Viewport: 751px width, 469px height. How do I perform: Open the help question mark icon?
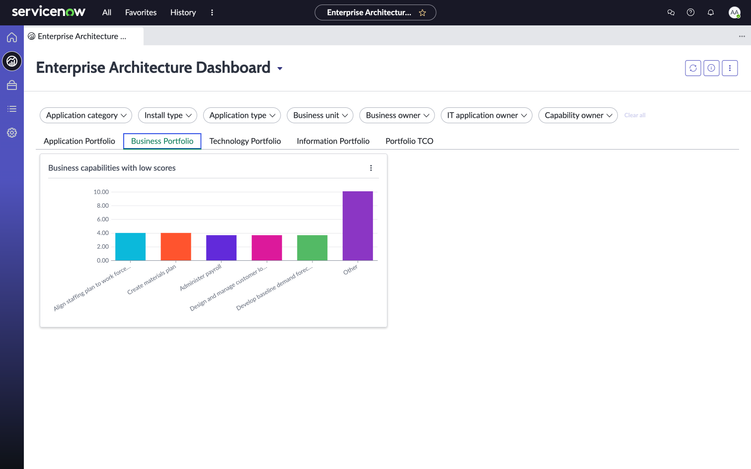[x=690, y=12]
